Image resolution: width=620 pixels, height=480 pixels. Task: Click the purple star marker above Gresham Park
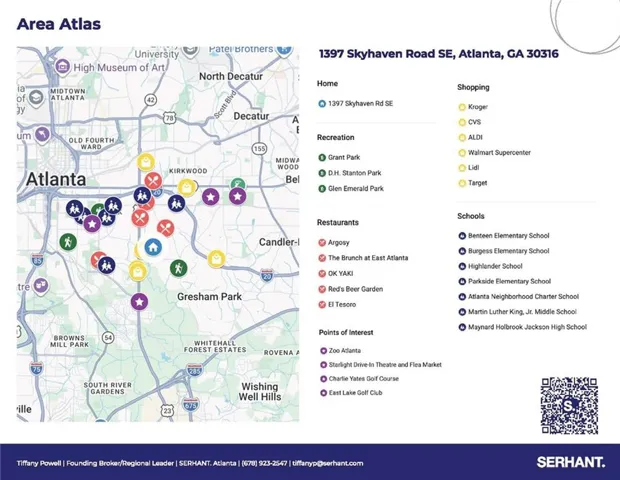[x=139, y=302]
